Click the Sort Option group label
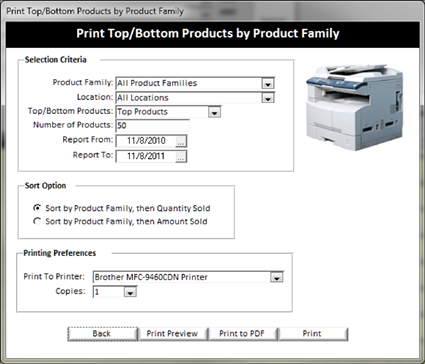The image size is (425, 364). click(45, 186)
